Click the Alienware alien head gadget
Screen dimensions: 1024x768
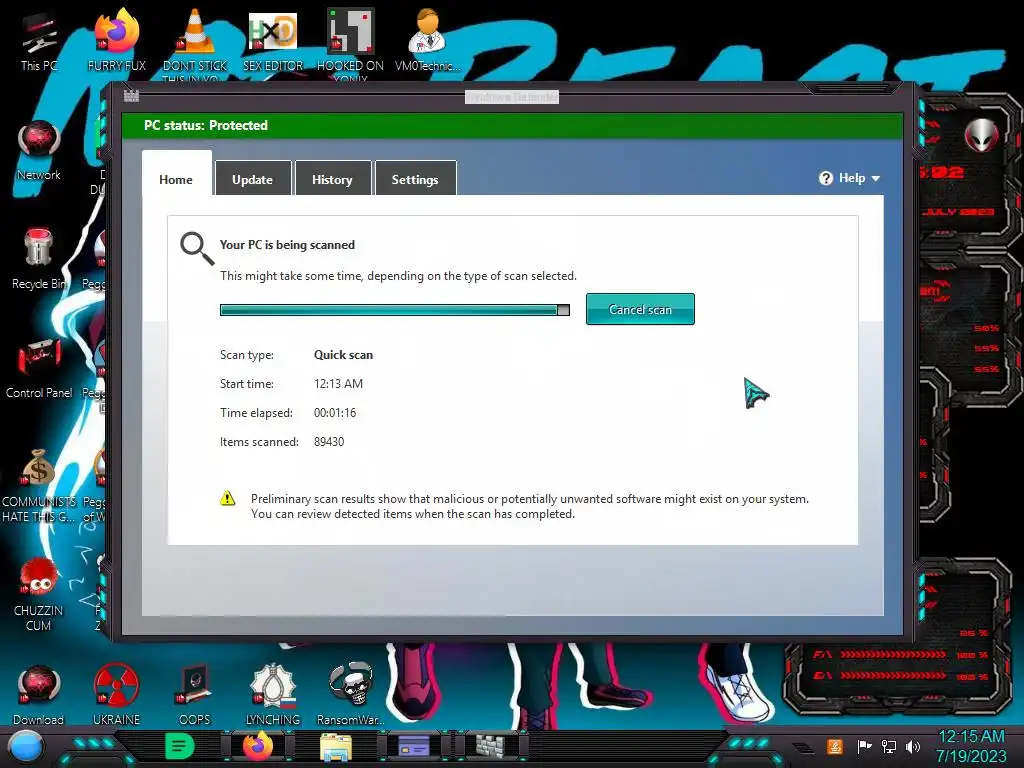tap(981, 135)
